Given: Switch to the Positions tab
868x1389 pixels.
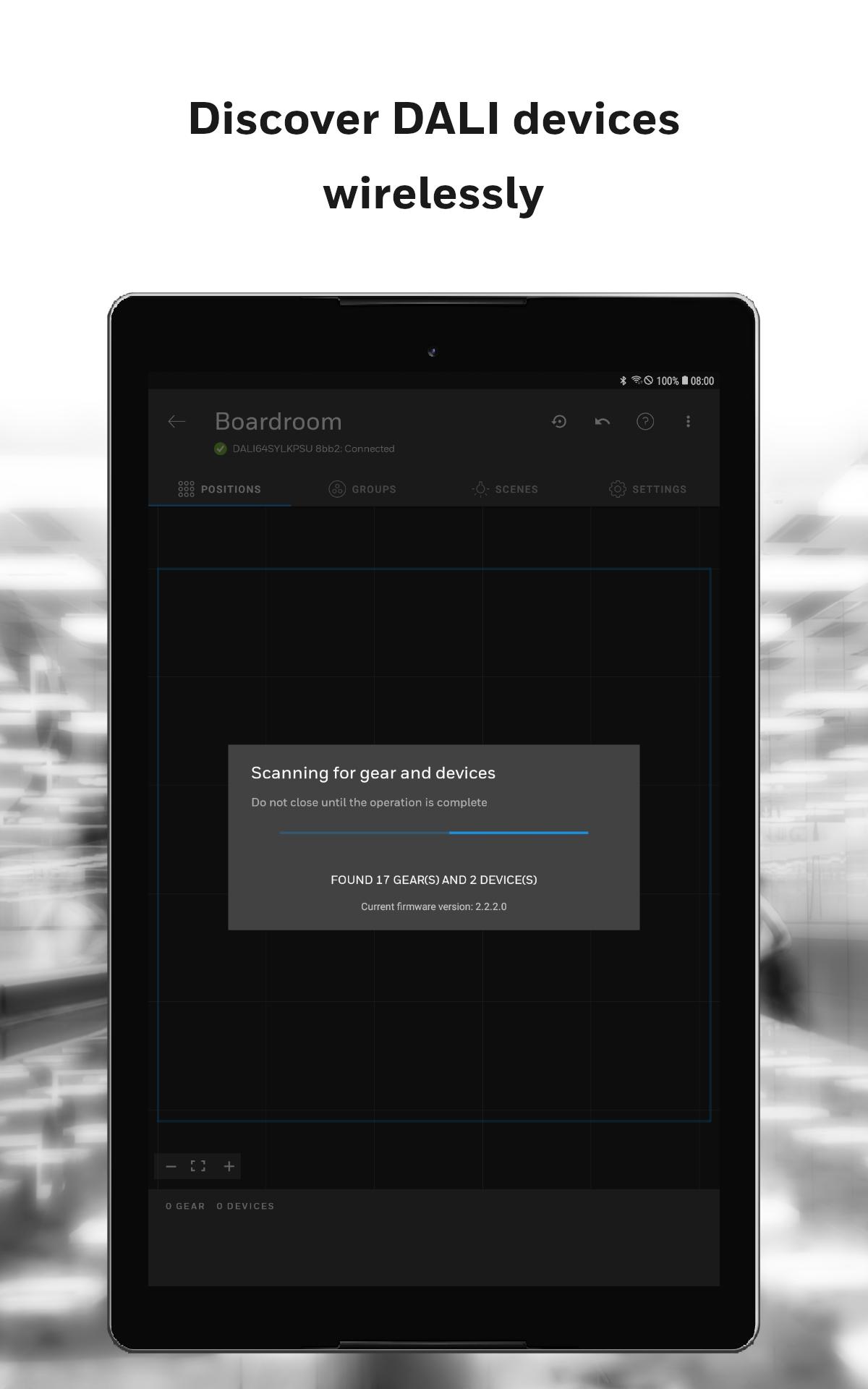Looking at the screenshot, I should tap(219, 489).
